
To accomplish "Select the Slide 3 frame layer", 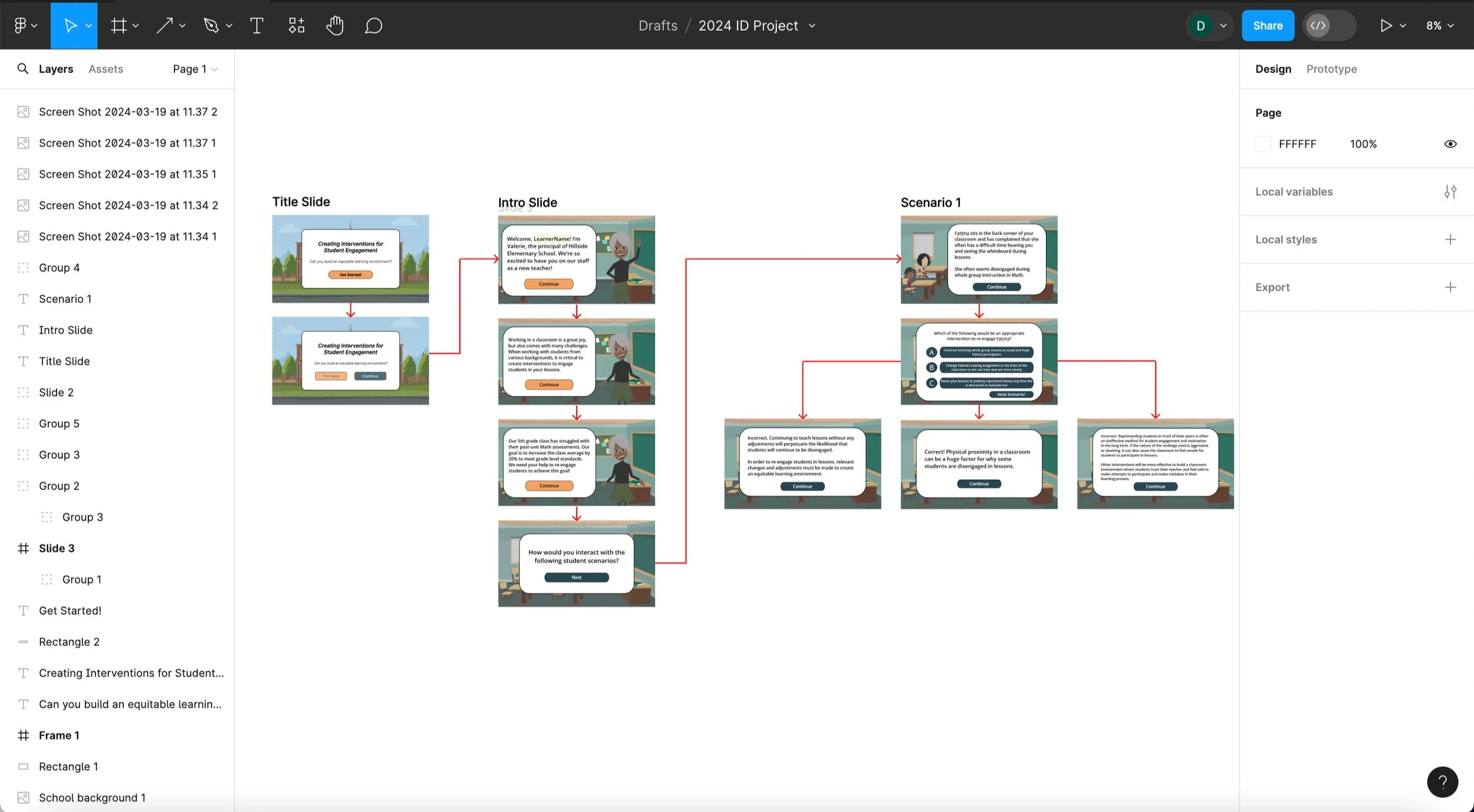I will (x=57, y=548).
